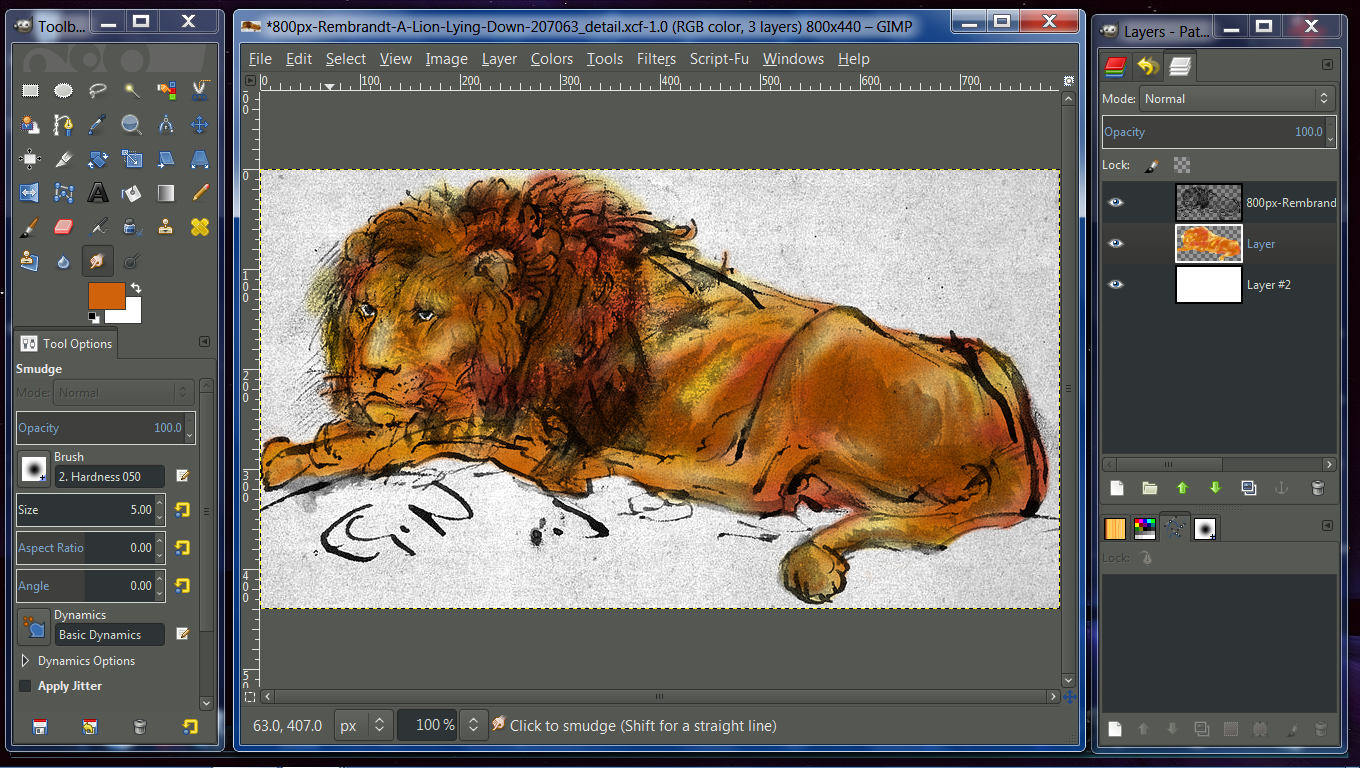Select the Text tool
The image size is (1360, 768).
click(x=98, y=192)
